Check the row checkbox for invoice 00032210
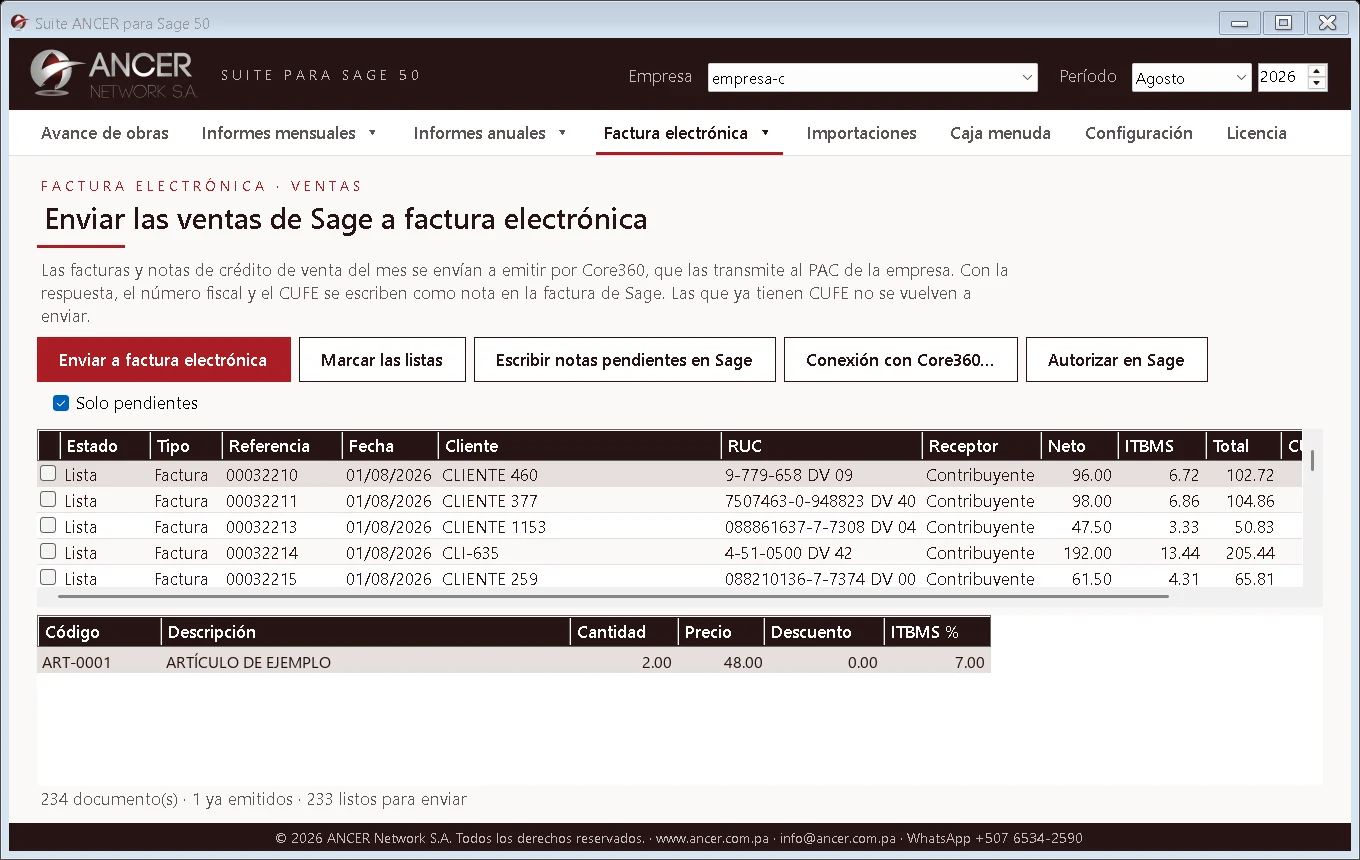This screenshot has width=1360, height=860. 48,473
